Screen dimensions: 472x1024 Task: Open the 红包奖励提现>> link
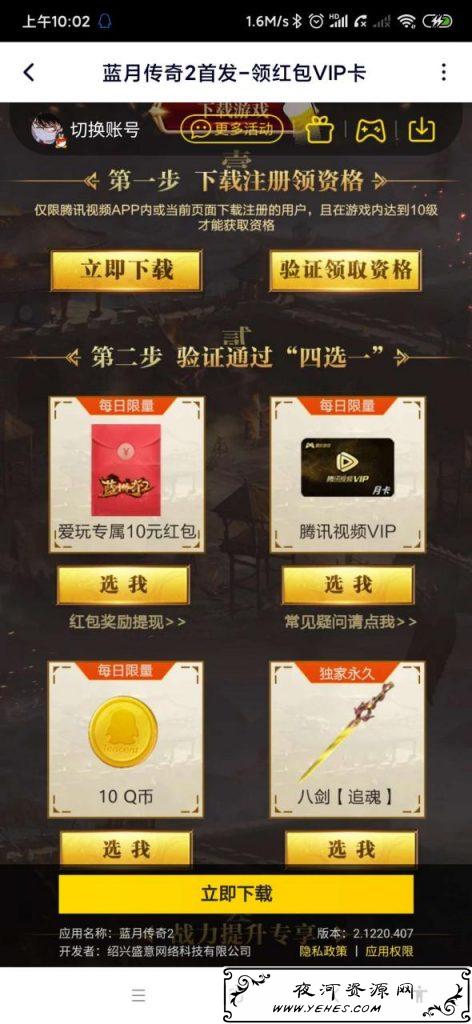[x=127, y=622]
